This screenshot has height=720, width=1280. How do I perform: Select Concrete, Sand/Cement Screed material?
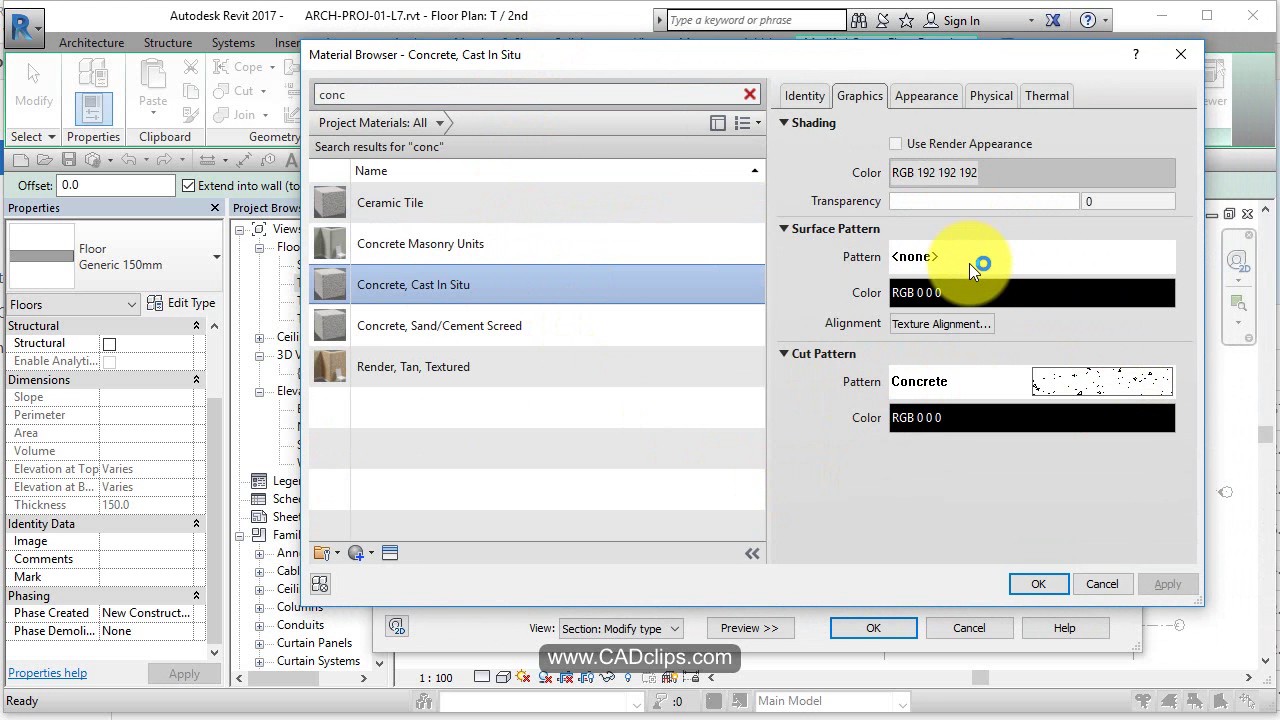(439, 326)
